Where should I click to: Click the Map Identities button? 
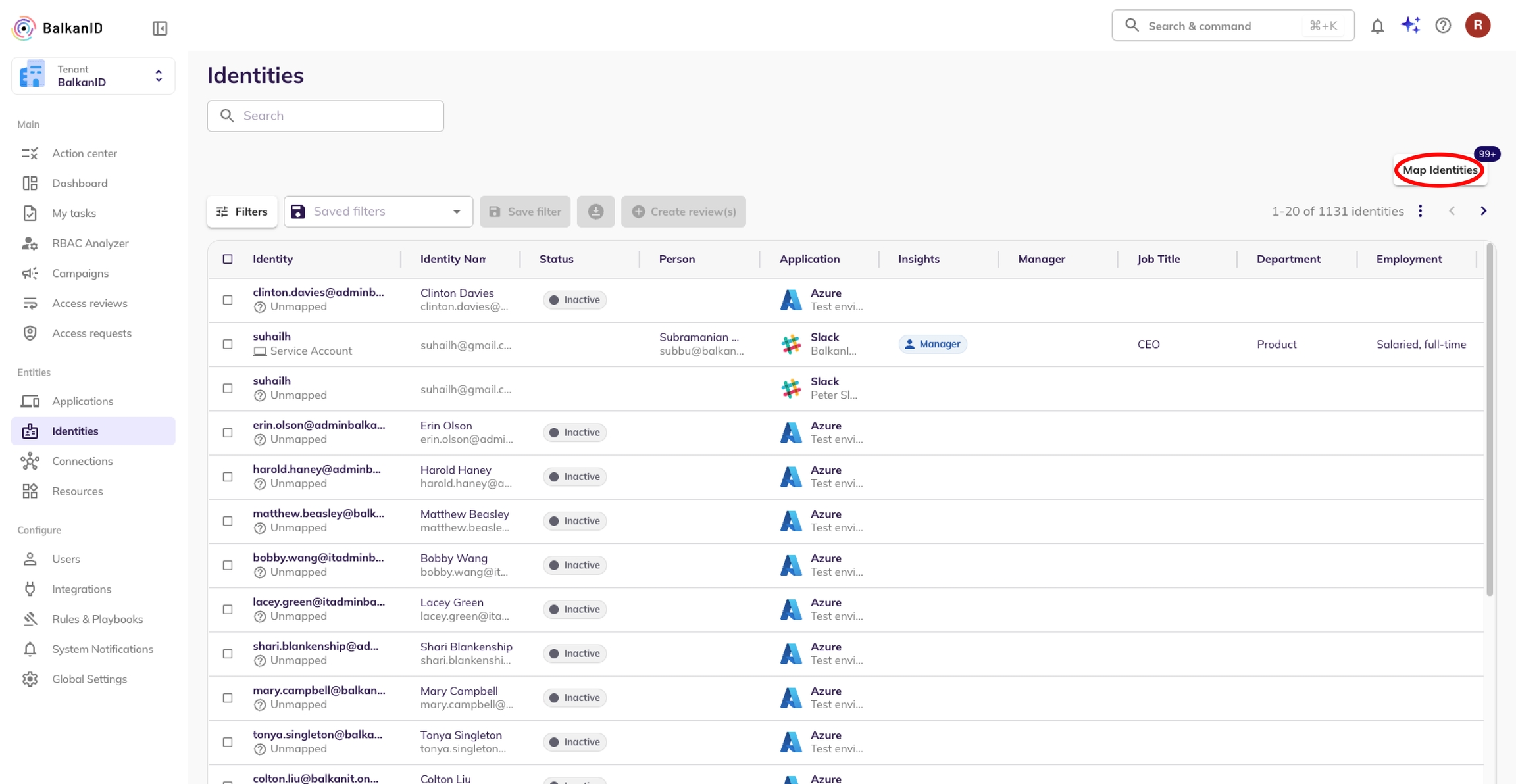(x=1440, y=170)
